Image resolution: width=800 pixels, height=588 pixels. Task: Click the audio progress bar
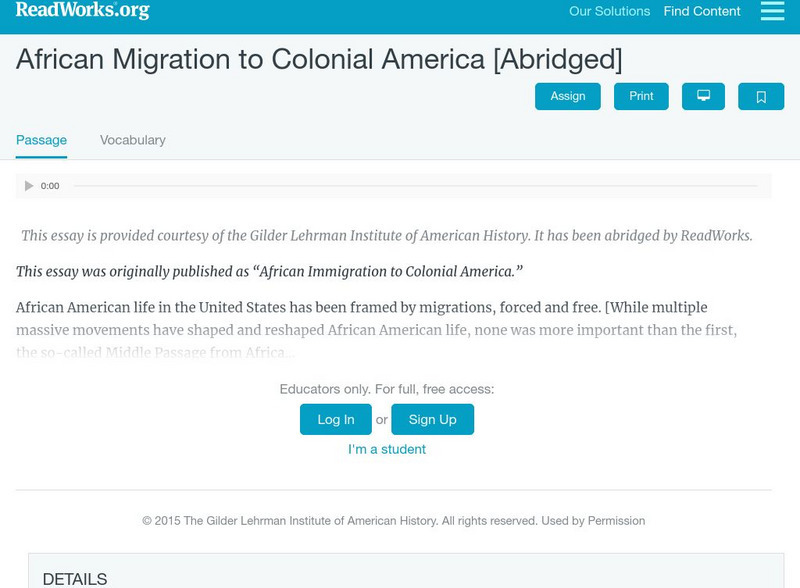click(x=415, y=186)
